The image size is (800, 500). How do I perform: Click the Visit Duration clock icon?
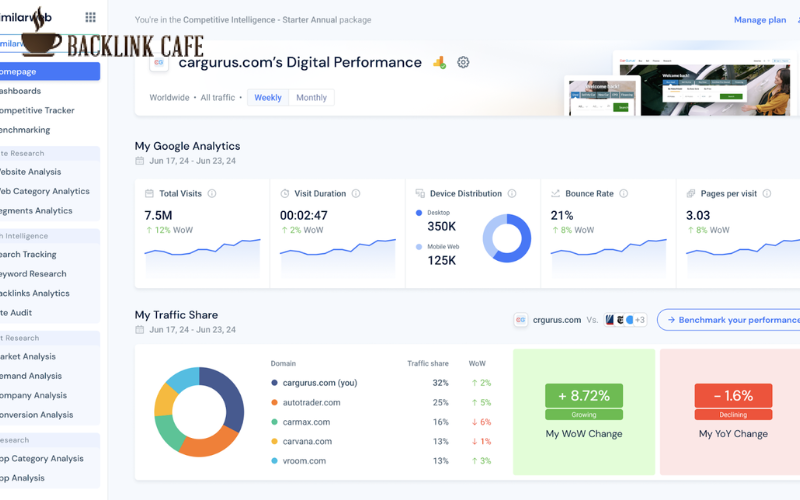(x=285, y=193)
